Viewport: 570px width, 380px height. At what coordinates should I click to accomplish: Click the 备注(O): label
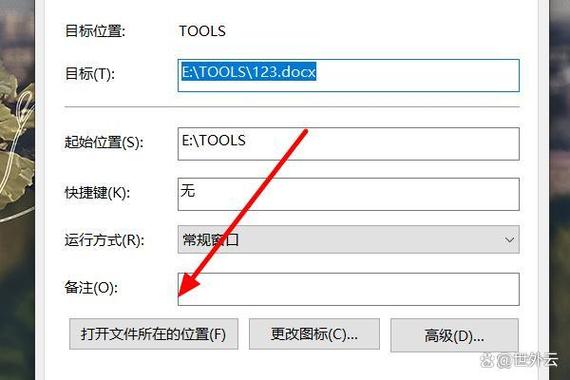pos(91,288)
